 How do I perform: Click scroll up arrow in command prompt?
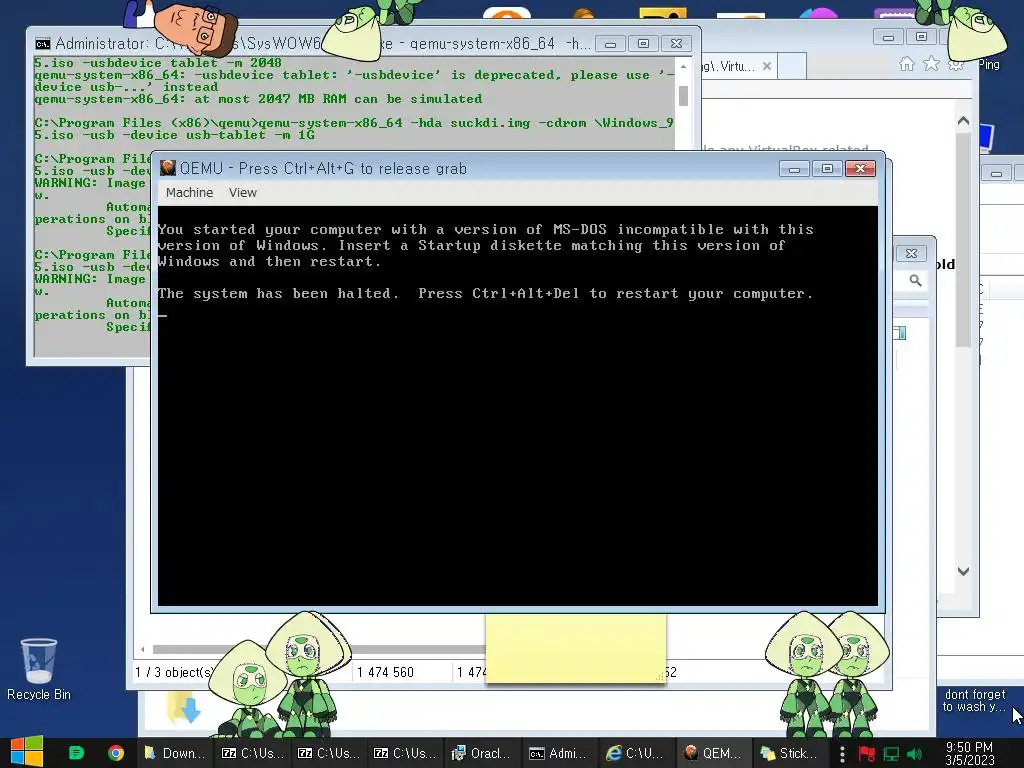coord(683,67)
